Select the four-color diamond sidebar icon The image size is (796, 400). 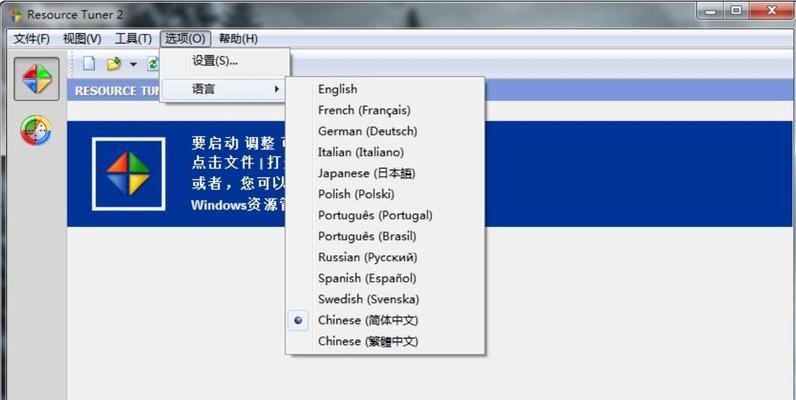(37, 79)
